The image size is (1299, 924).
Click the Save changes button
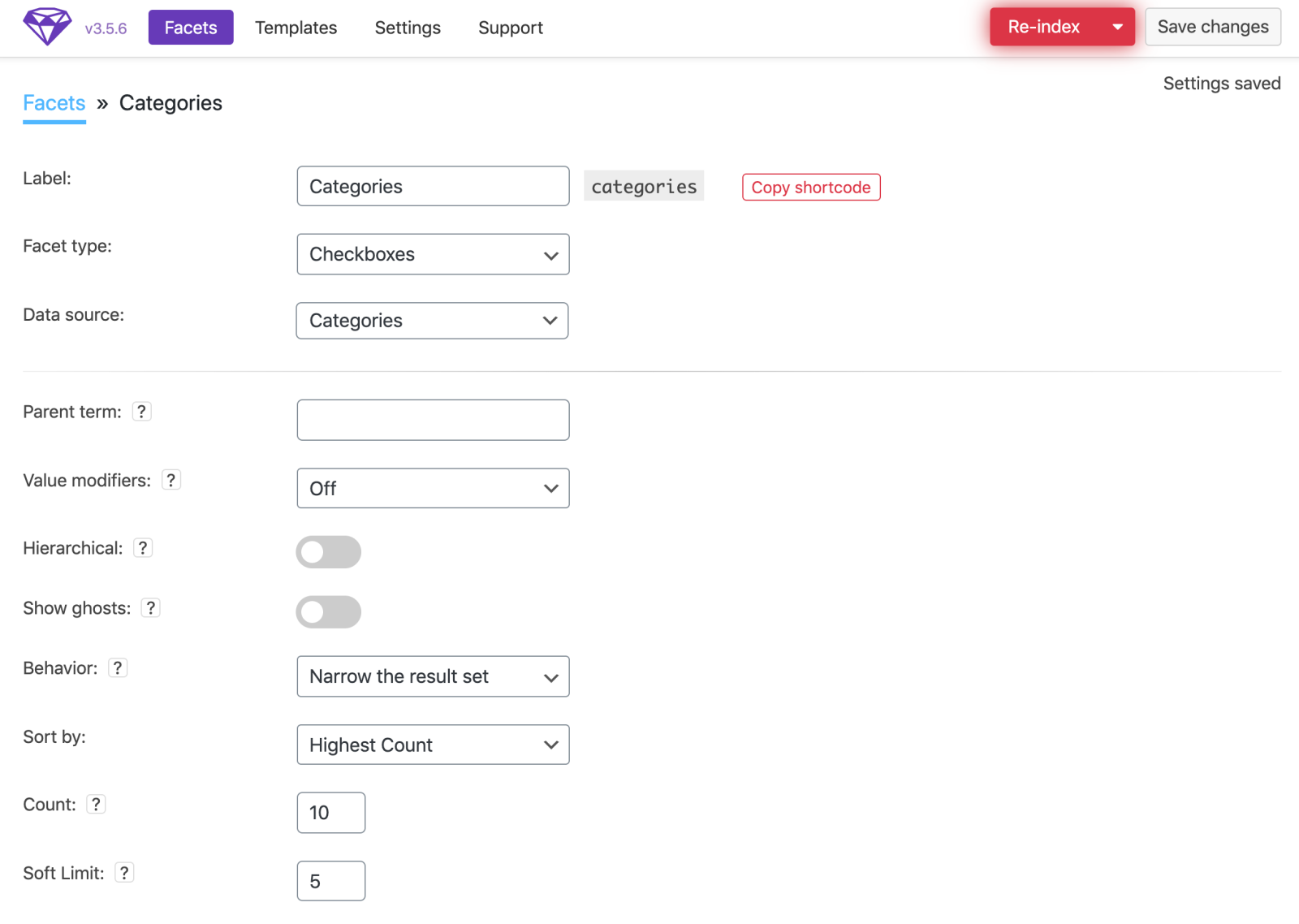pyautogui.click(x=1212, y=26)
